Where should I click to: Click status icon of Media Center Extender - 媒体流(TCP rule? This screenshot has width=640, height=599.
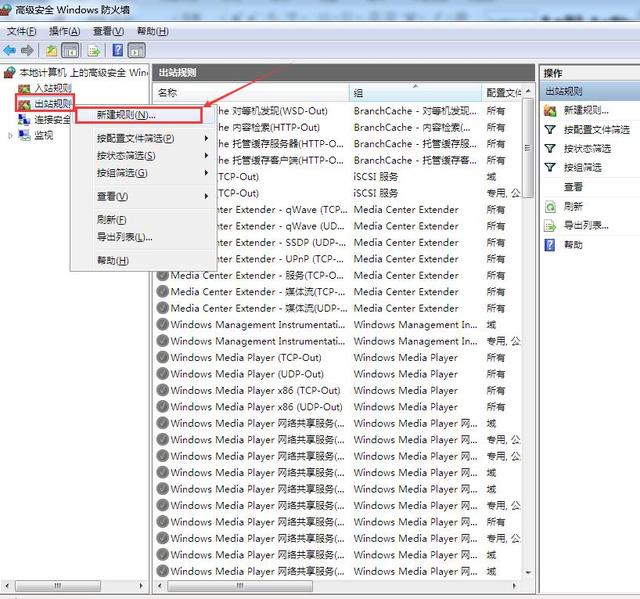[162, 291]
